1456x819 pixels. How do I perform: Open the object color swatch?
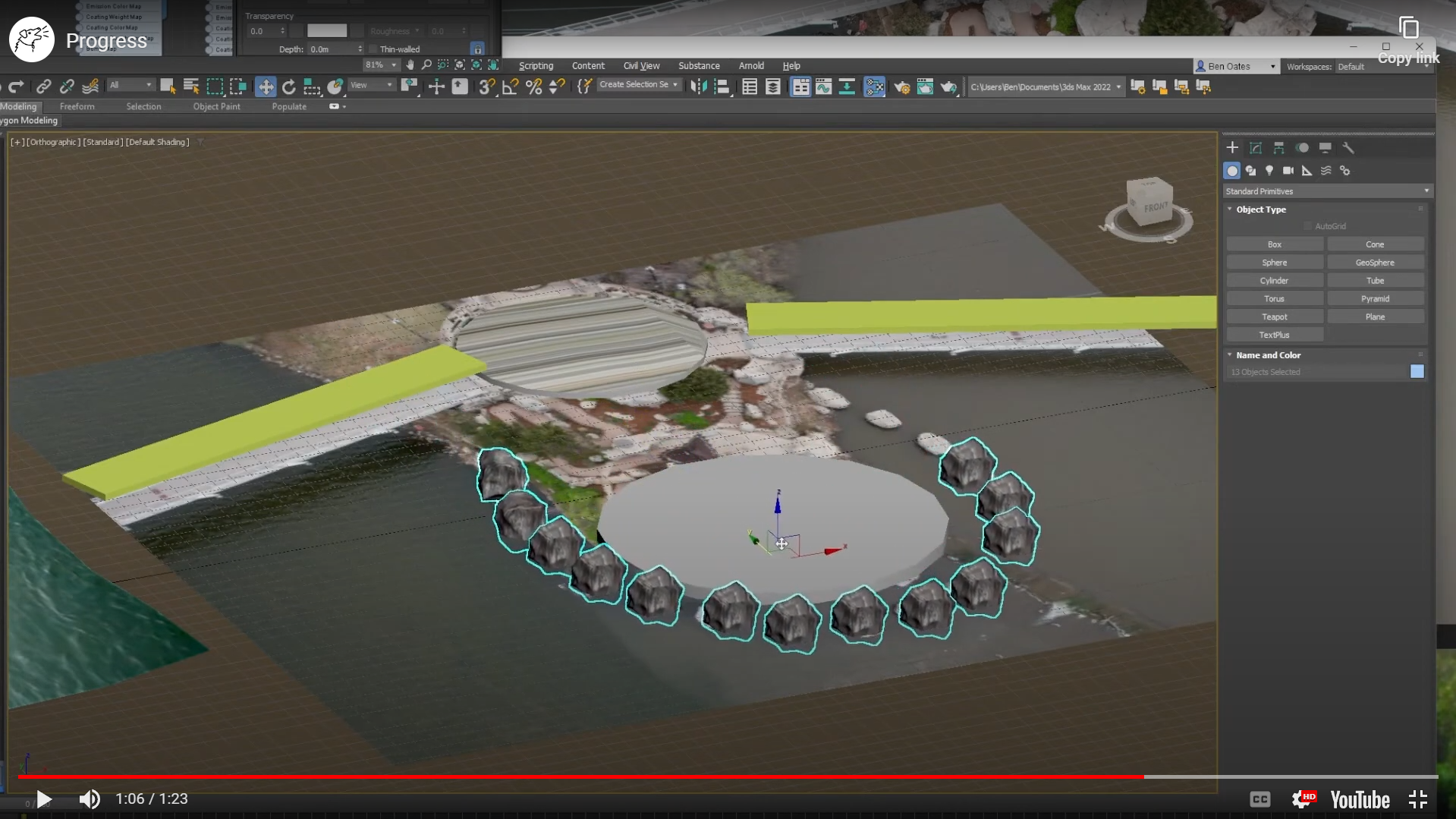(x=1417, y=372)
